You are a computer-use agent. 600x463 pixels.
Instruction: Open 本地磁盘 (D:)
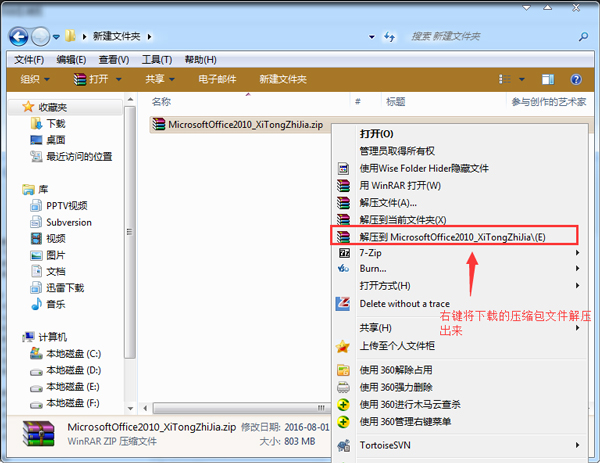(65, 370)
